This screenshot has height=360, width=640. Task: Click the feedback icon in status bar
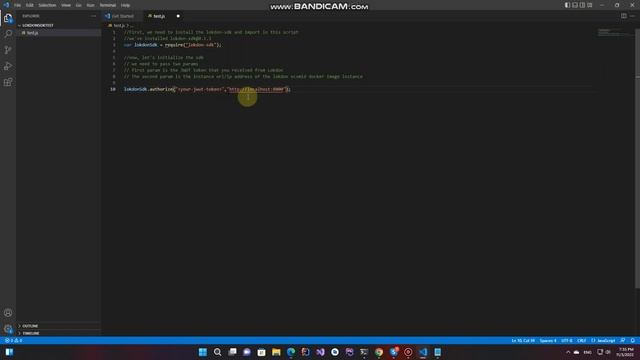(x=623, y=340)
